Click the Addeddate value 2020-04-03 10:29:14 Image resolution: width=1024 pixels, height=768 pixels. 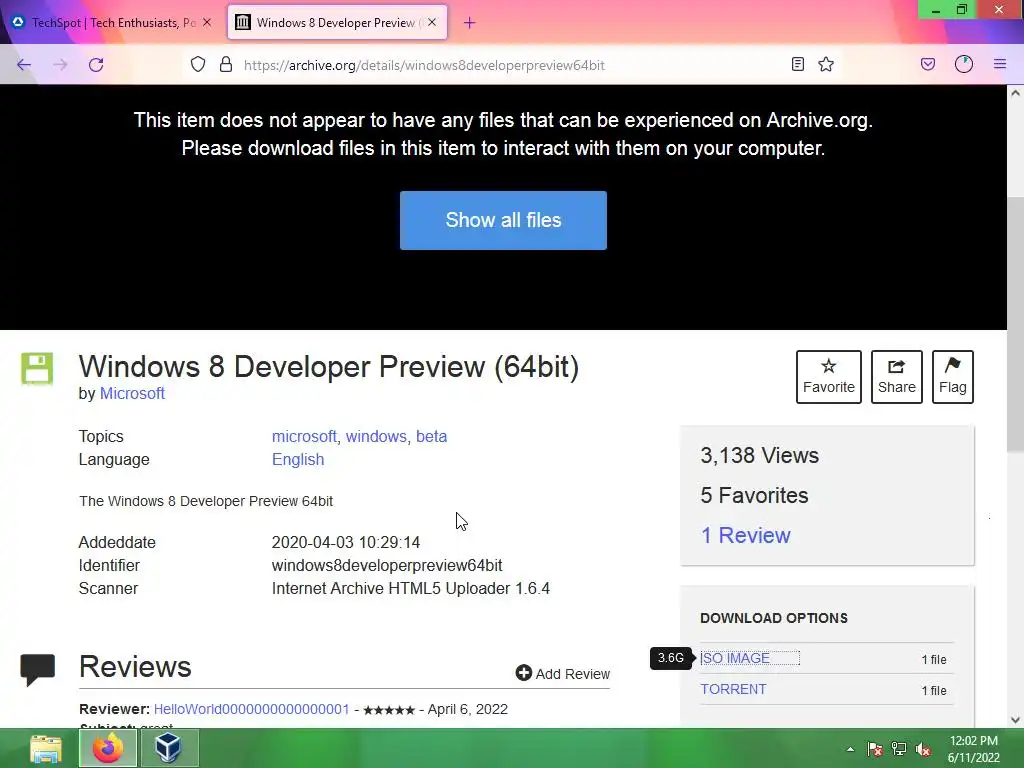pyautogui.click(x=345, y=543)
